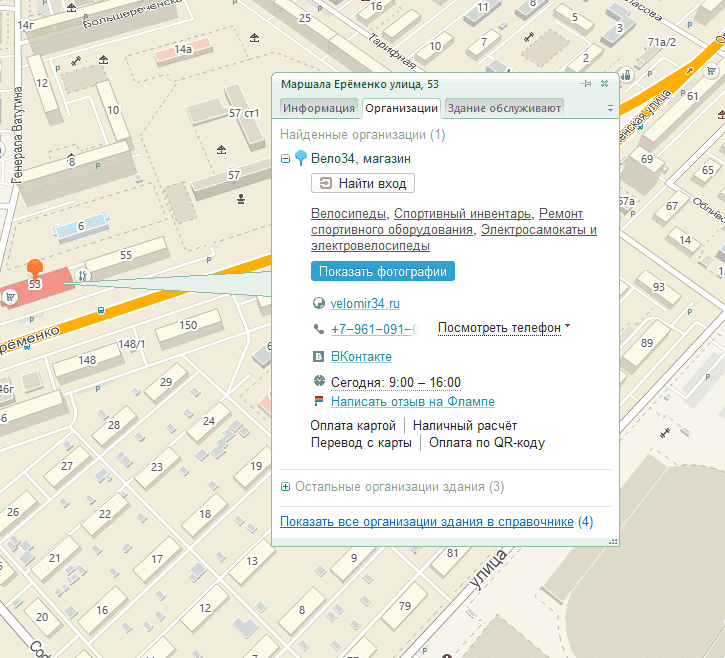This screenshot has width=725, height=658.
Task: Click the bus stop icon on Eremenko street
Action: tap(100, 311)
